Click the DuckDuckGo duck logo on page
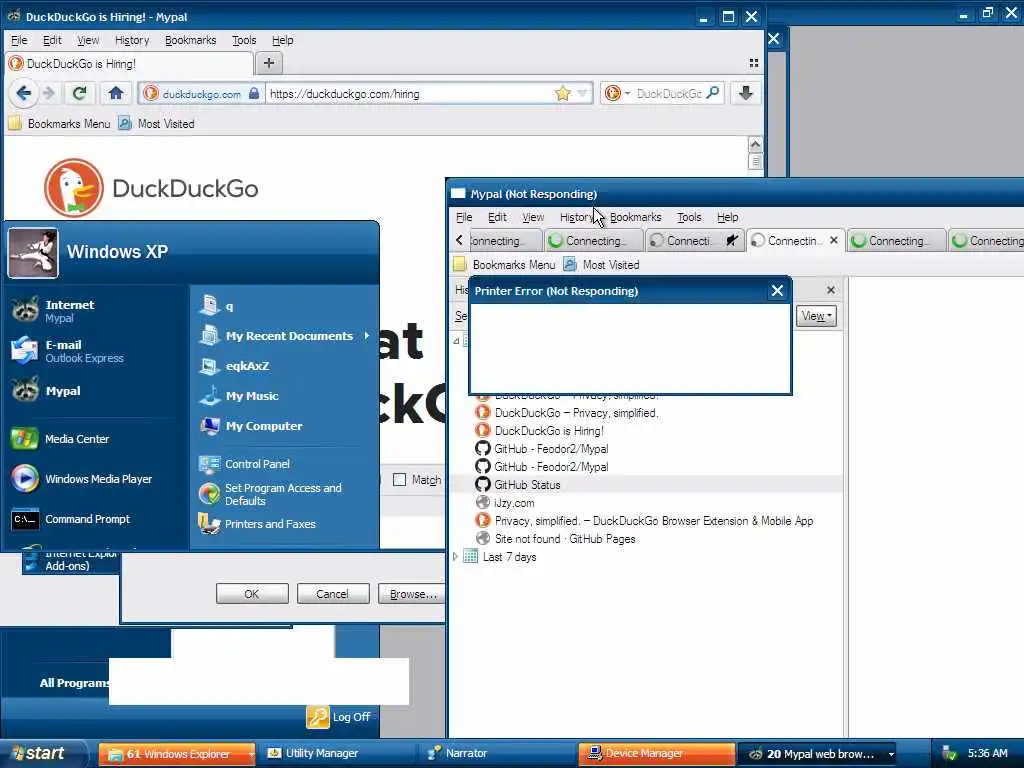 [73, 187]
